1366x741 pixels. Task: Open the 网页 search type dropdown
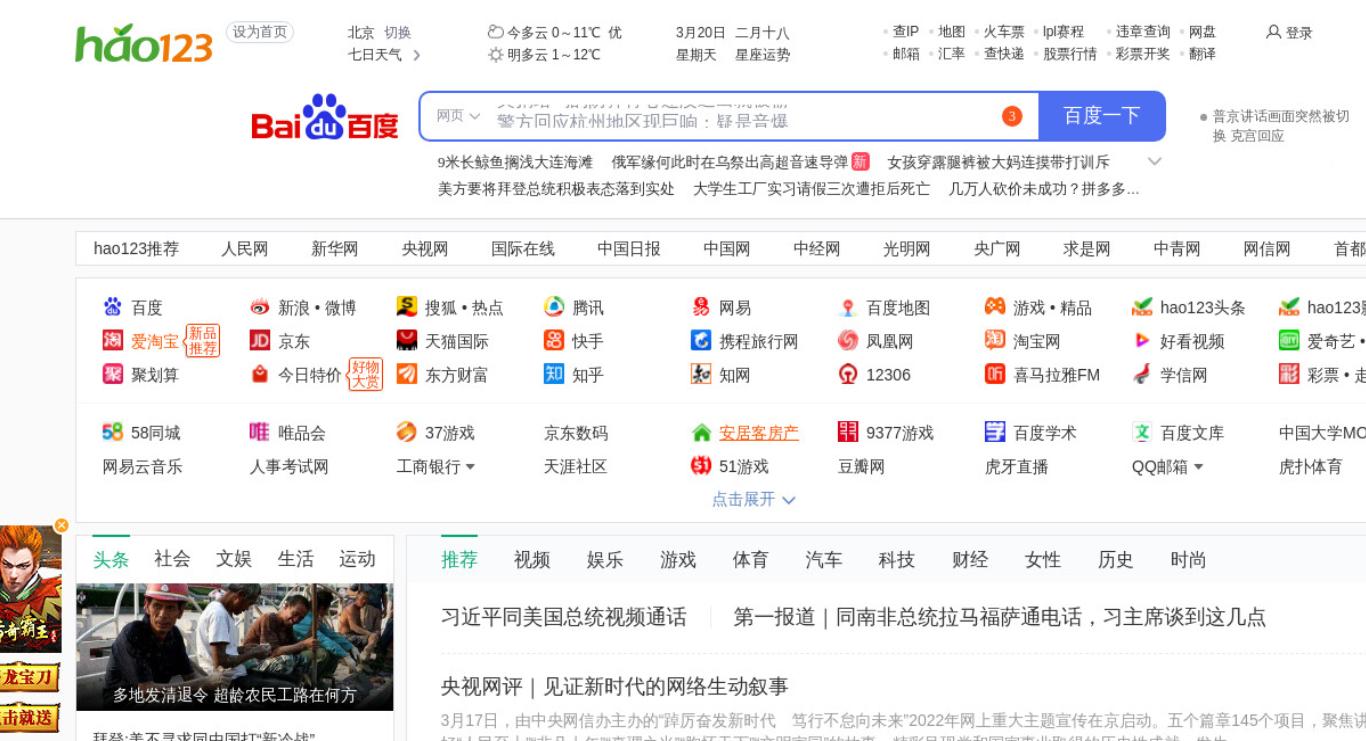[x=458, y=116]
